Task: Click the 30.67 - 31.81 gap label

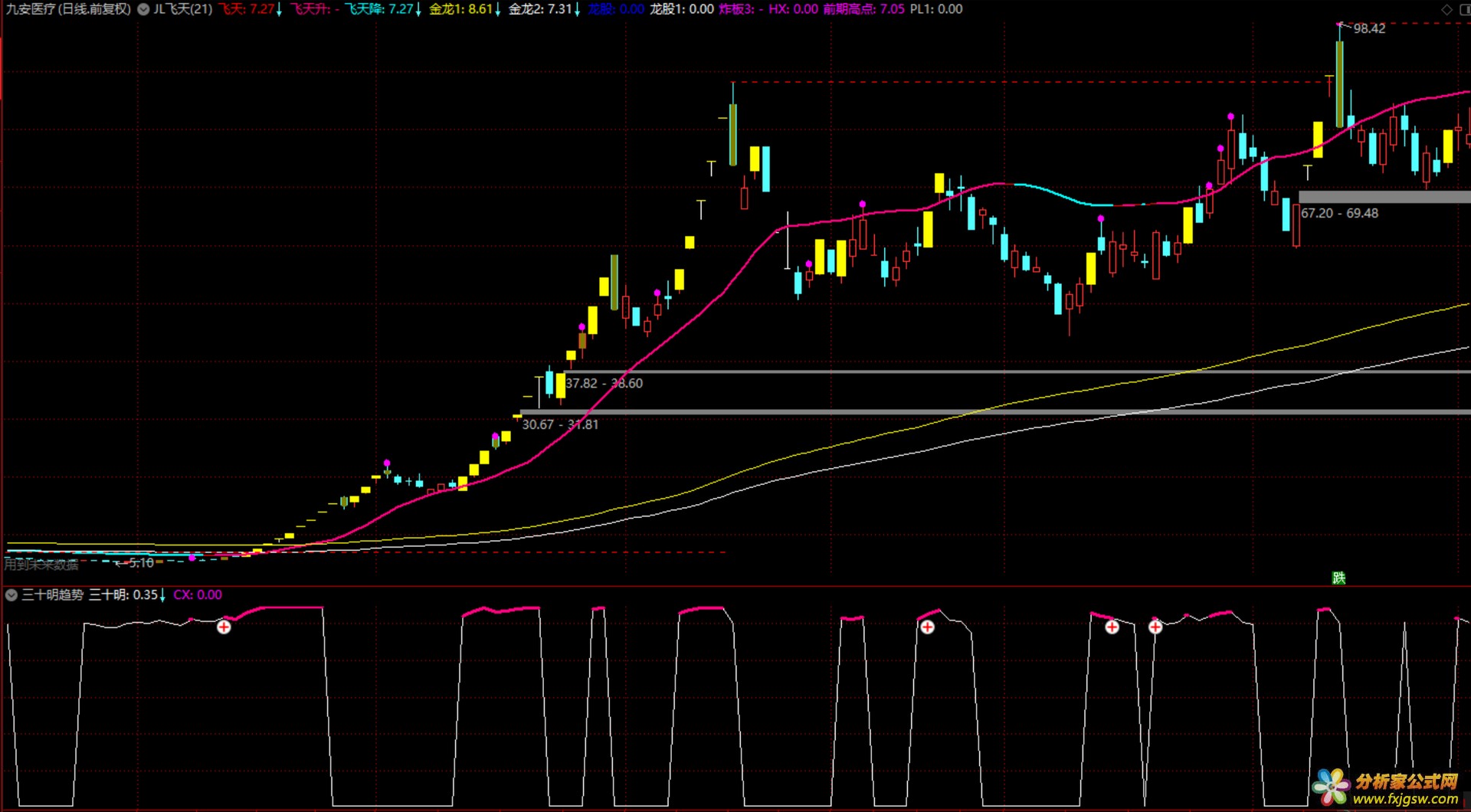Action: coord(560,424)
